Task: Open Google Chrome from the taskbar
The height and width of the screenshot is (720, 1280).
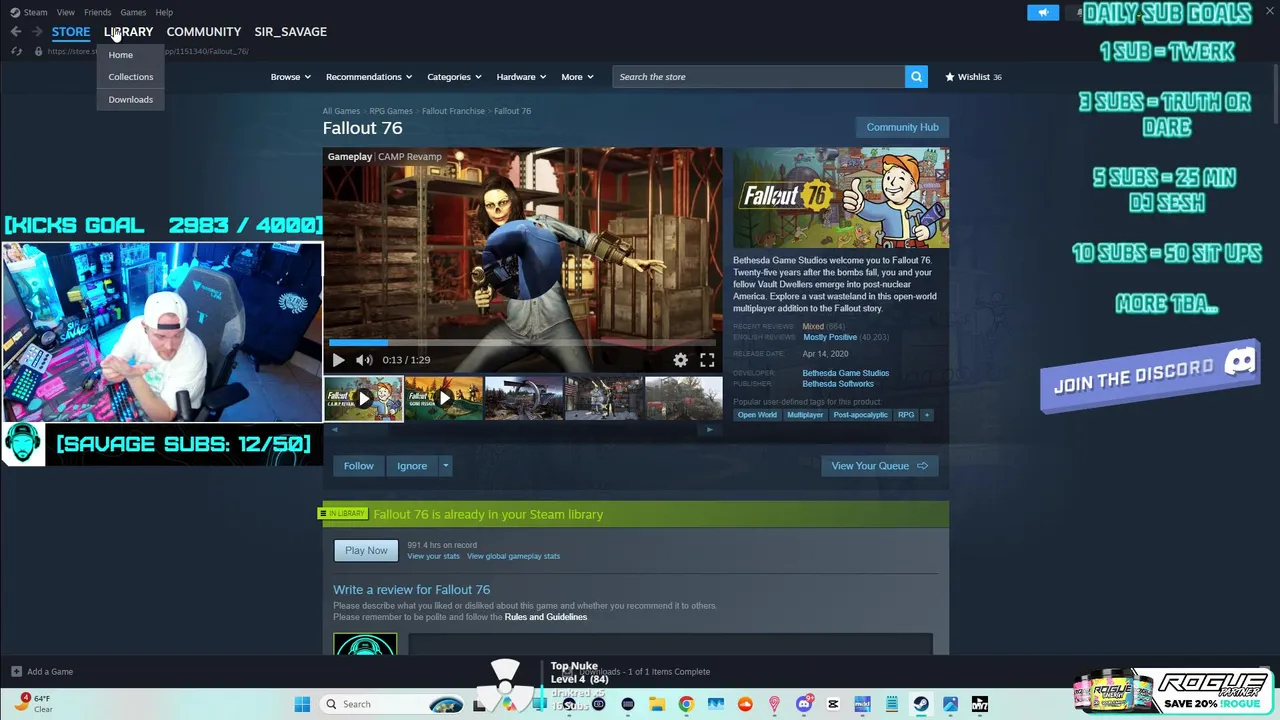Action: (686, 704)
